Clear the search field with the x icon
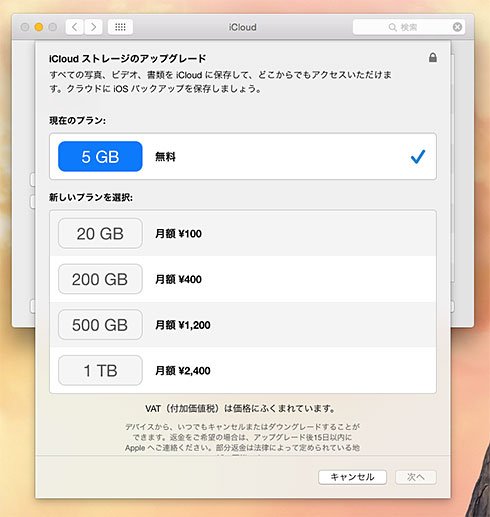 click(457, 27)
